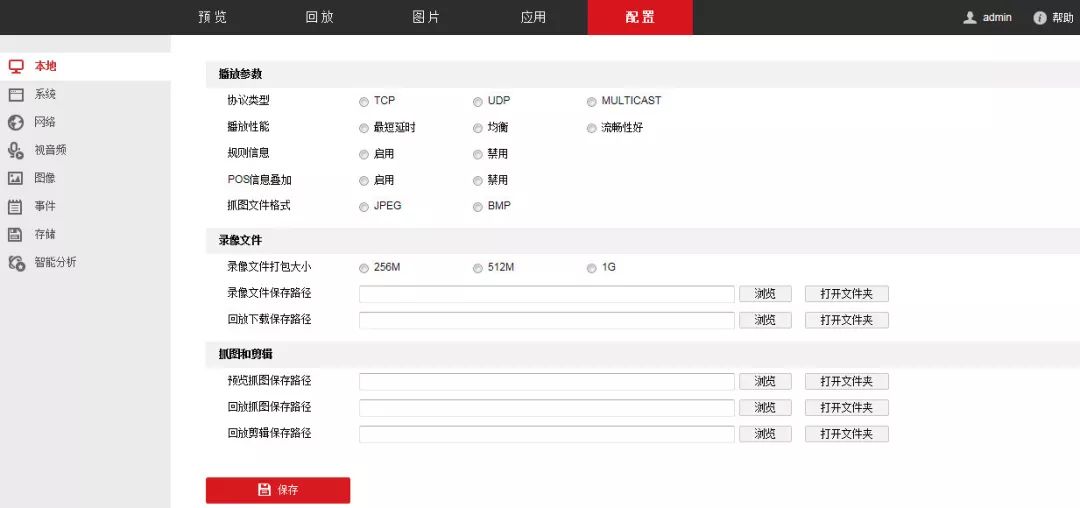Click the 图像 picture icon in sidebar
Viewport: 1080px width, 508px height.
click(15, 178)
